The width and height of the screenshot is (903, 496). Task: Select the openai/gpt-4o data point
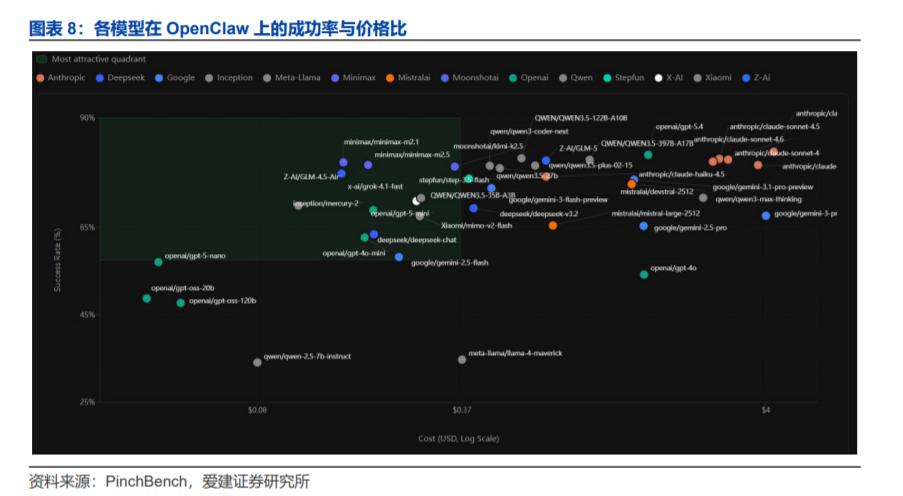coord(644,275)
